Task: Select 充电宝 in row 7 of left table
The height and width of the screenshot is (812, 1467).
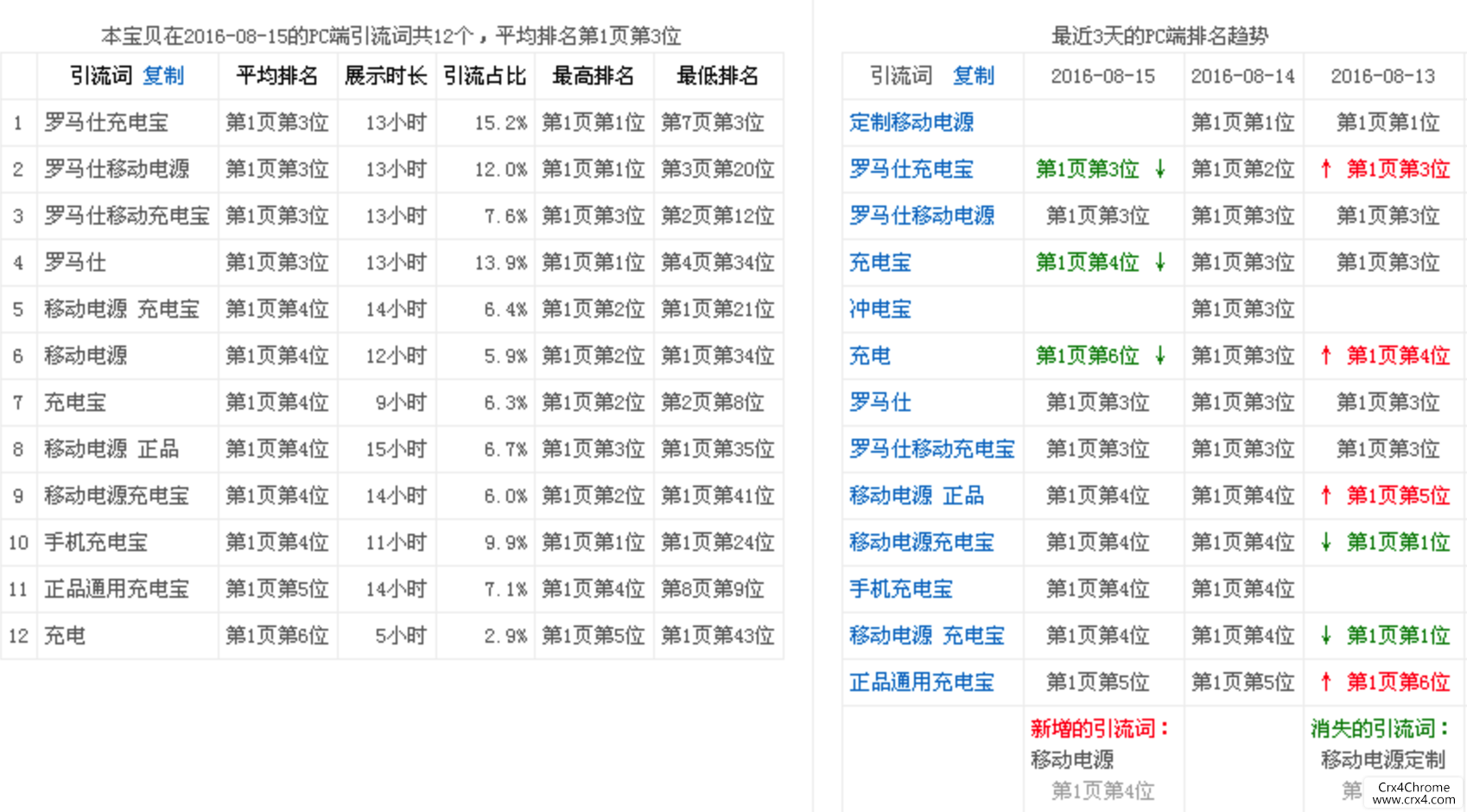Action: coord(75,403)
